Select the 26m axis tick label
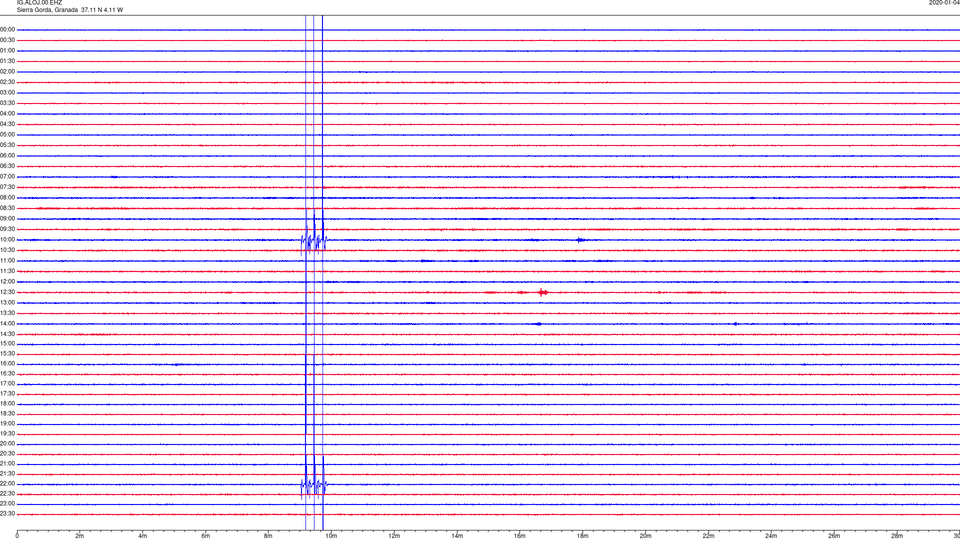 834,536
